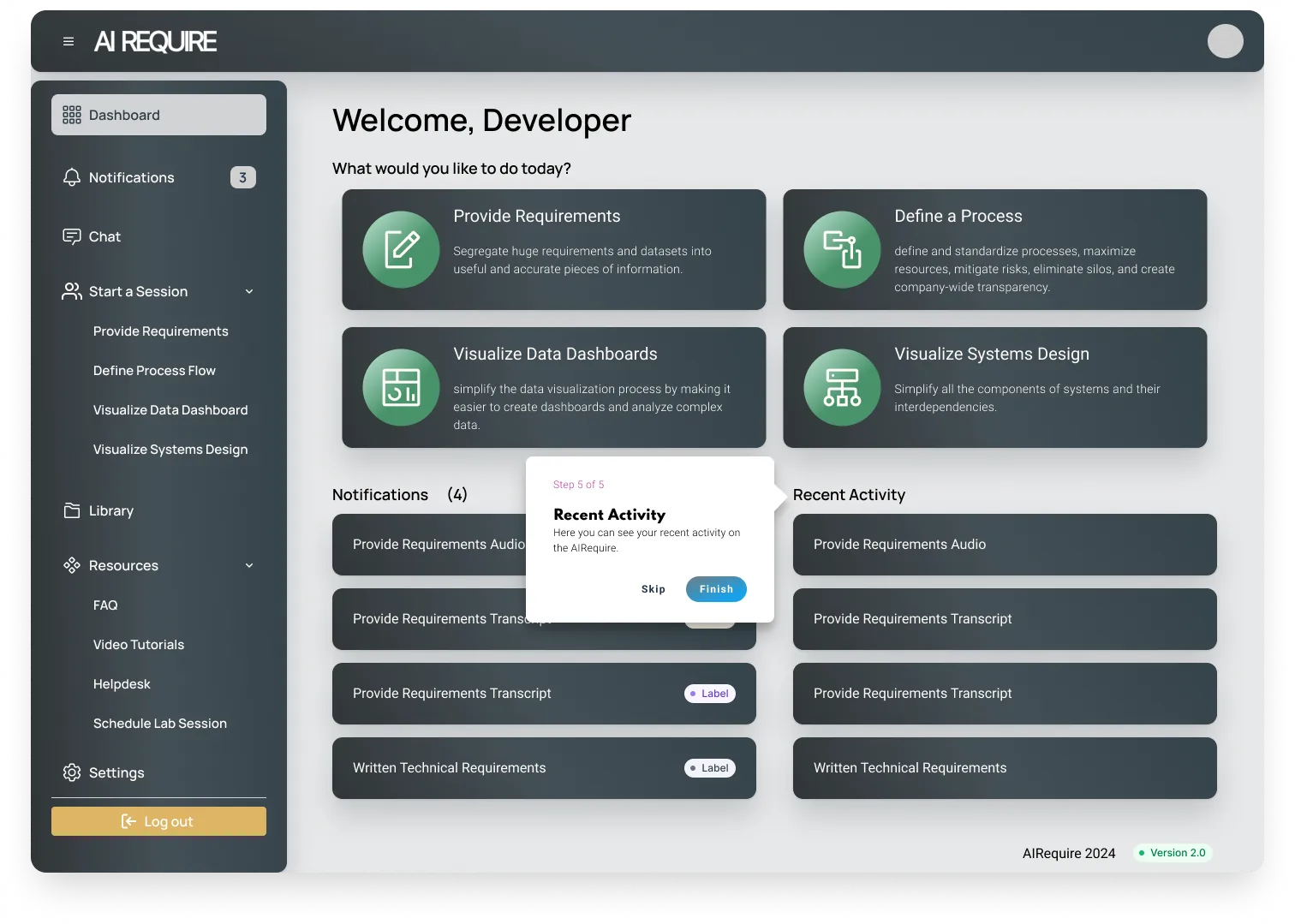Open Notifications in the sidebar
The height and width of the screenshot is (924, 1295).
158,177
